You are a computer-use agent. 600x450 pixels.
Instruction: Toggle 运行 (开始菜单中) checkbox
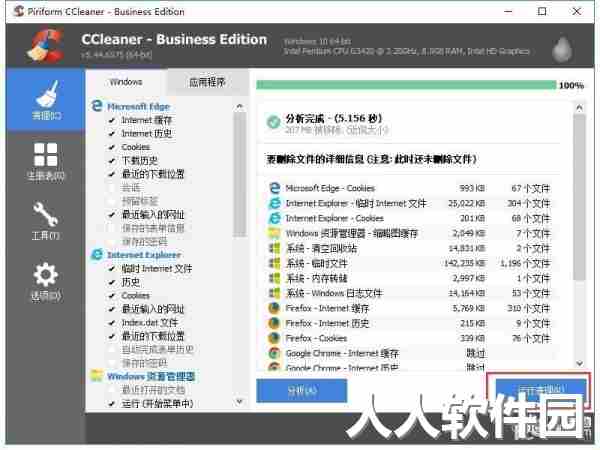point(112,404)
